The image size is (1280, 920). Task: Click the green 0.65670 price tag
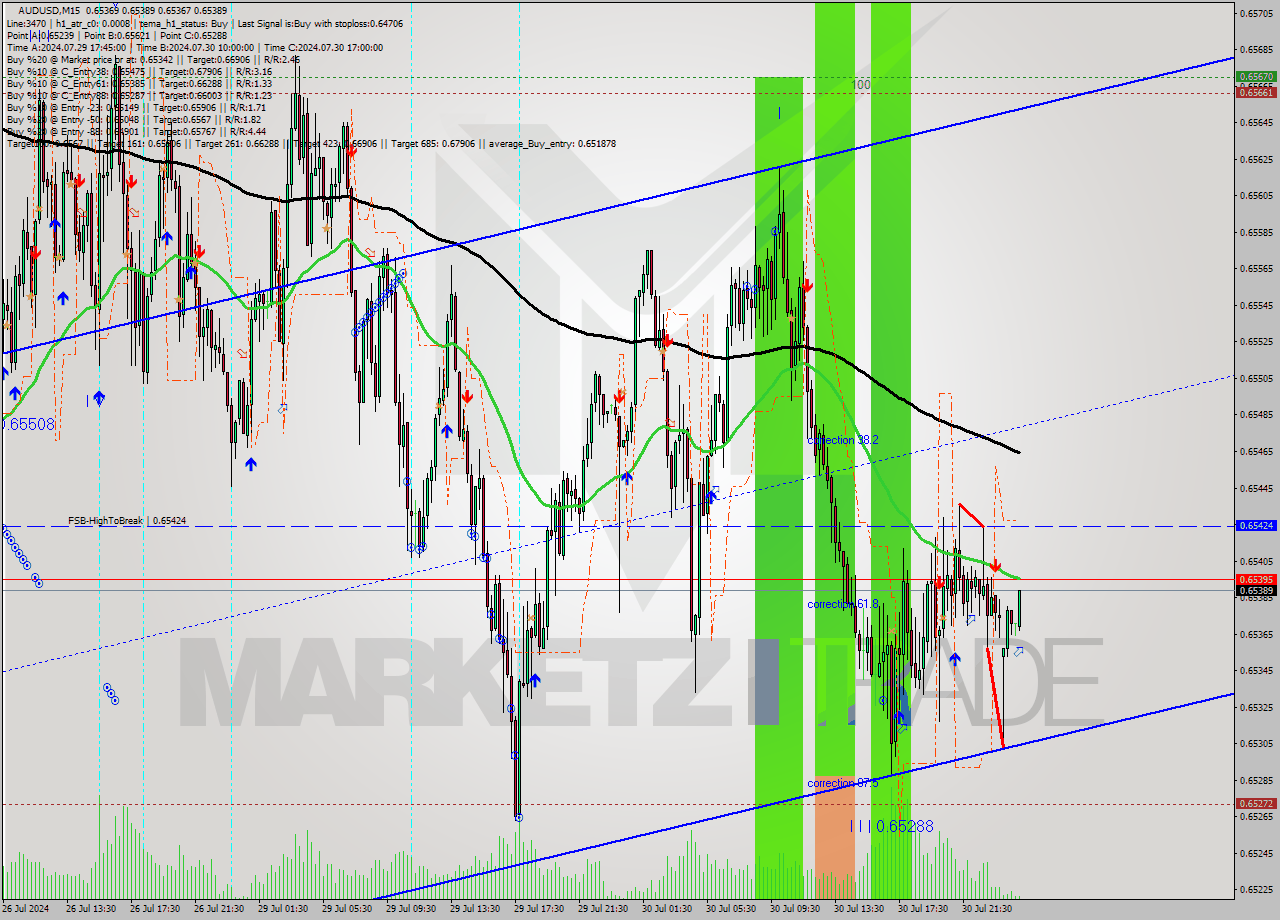[1256, 76]
